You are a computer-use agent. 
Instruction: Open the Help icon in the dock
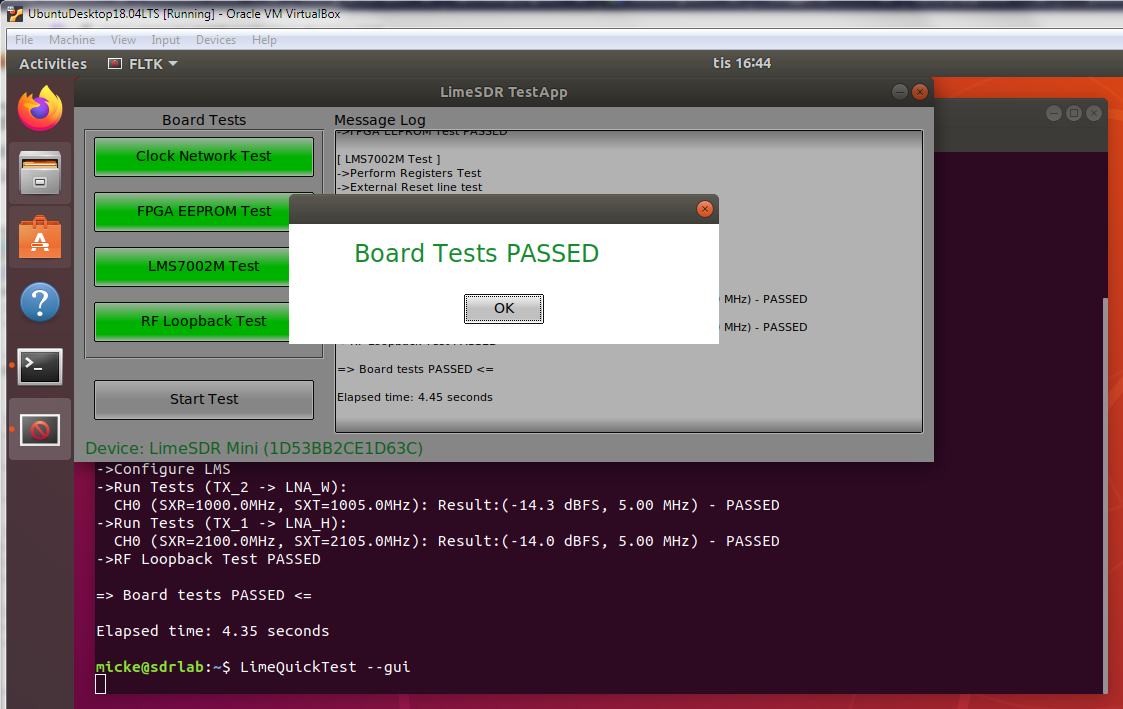click(40, 302)
